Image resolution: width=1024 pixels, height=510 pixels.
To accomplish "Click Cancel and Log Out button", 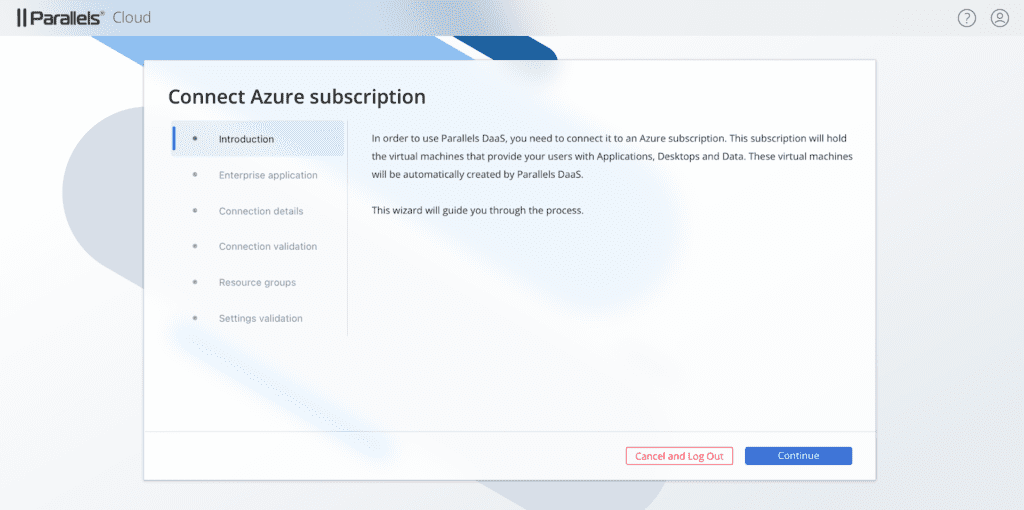I will [679, 456].
